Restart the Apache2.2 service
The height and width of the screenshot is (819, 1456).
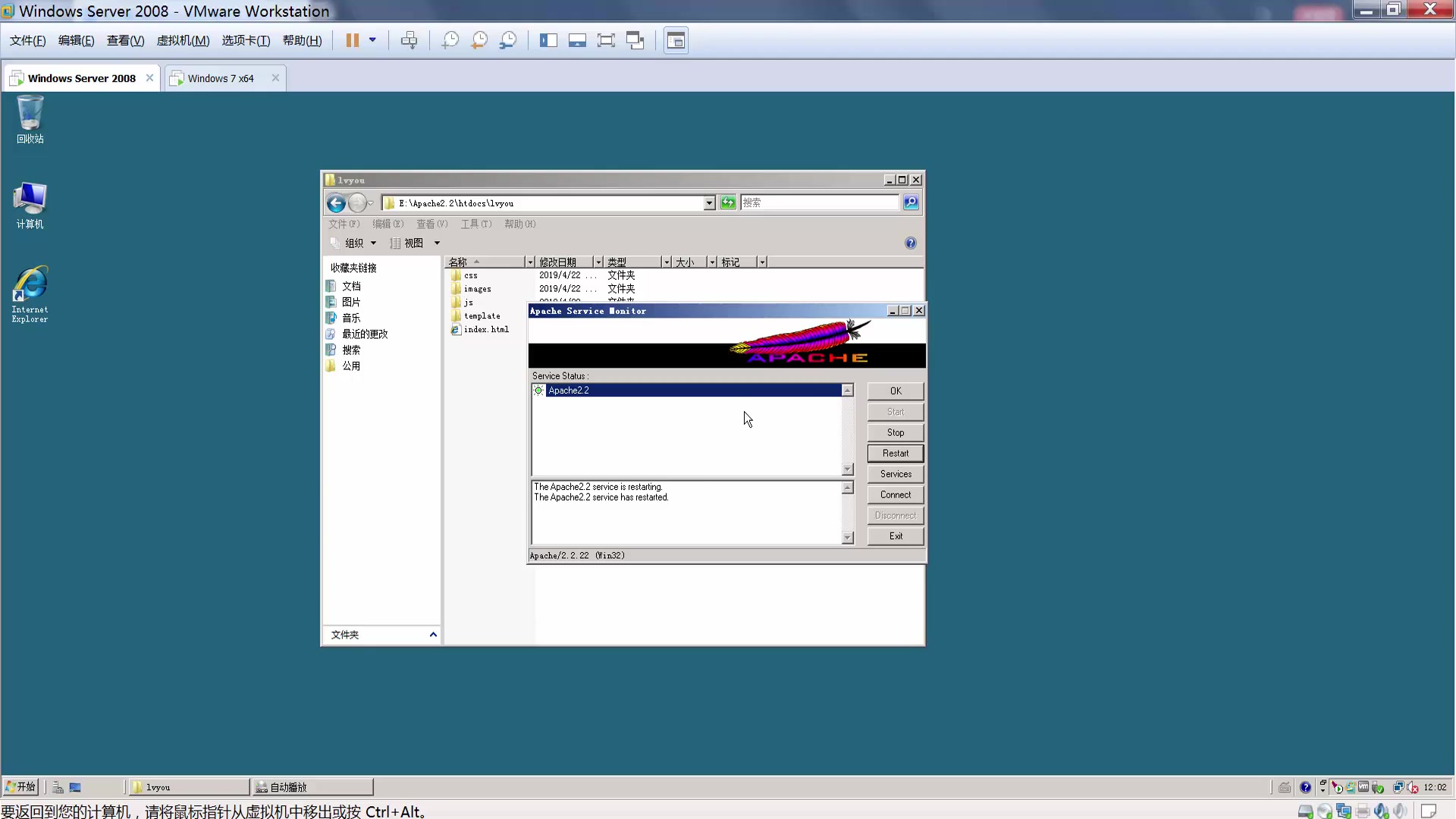(896, 453)
